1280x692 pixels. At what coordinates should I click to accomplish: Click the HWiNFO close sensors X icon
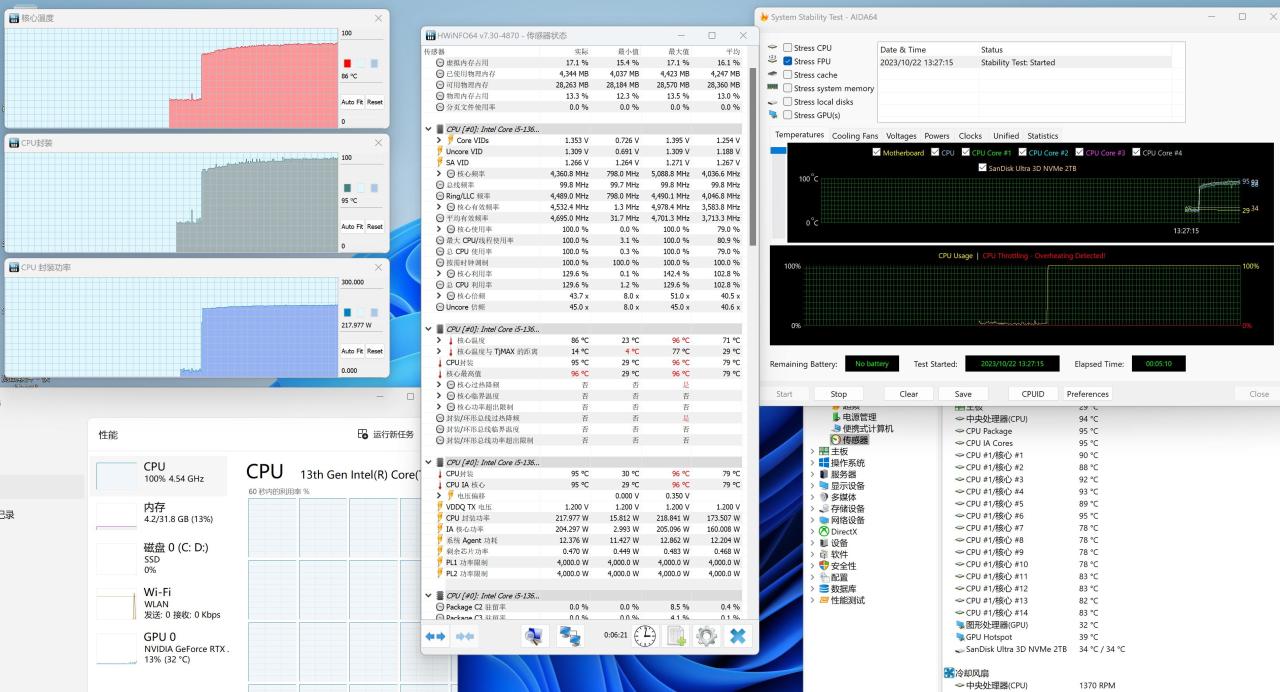(738, 636)
